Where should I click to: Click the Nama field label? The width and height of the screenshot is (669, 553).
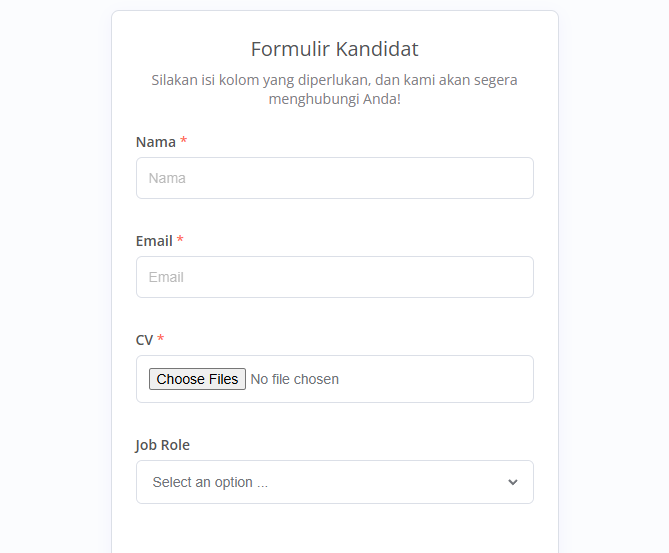[156, 142]
